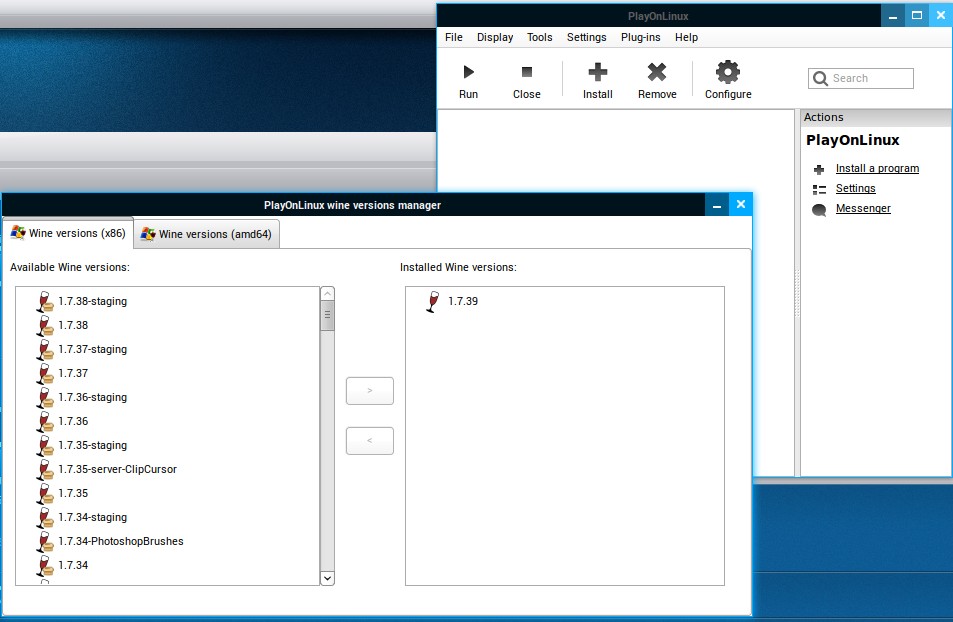The image size is (953, 622).
Task: Click the Install a program link
Action: pos(877,169)
